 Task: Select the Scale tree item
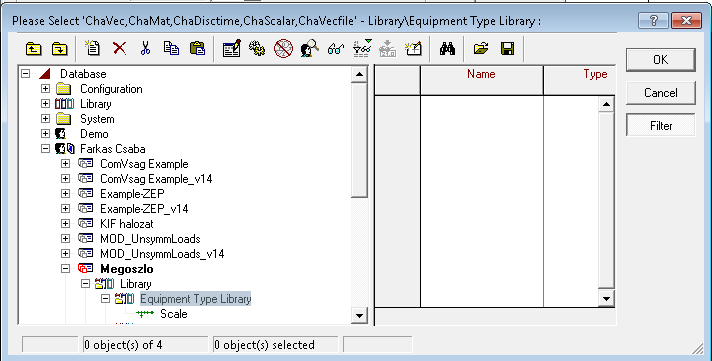click(173, 314)
